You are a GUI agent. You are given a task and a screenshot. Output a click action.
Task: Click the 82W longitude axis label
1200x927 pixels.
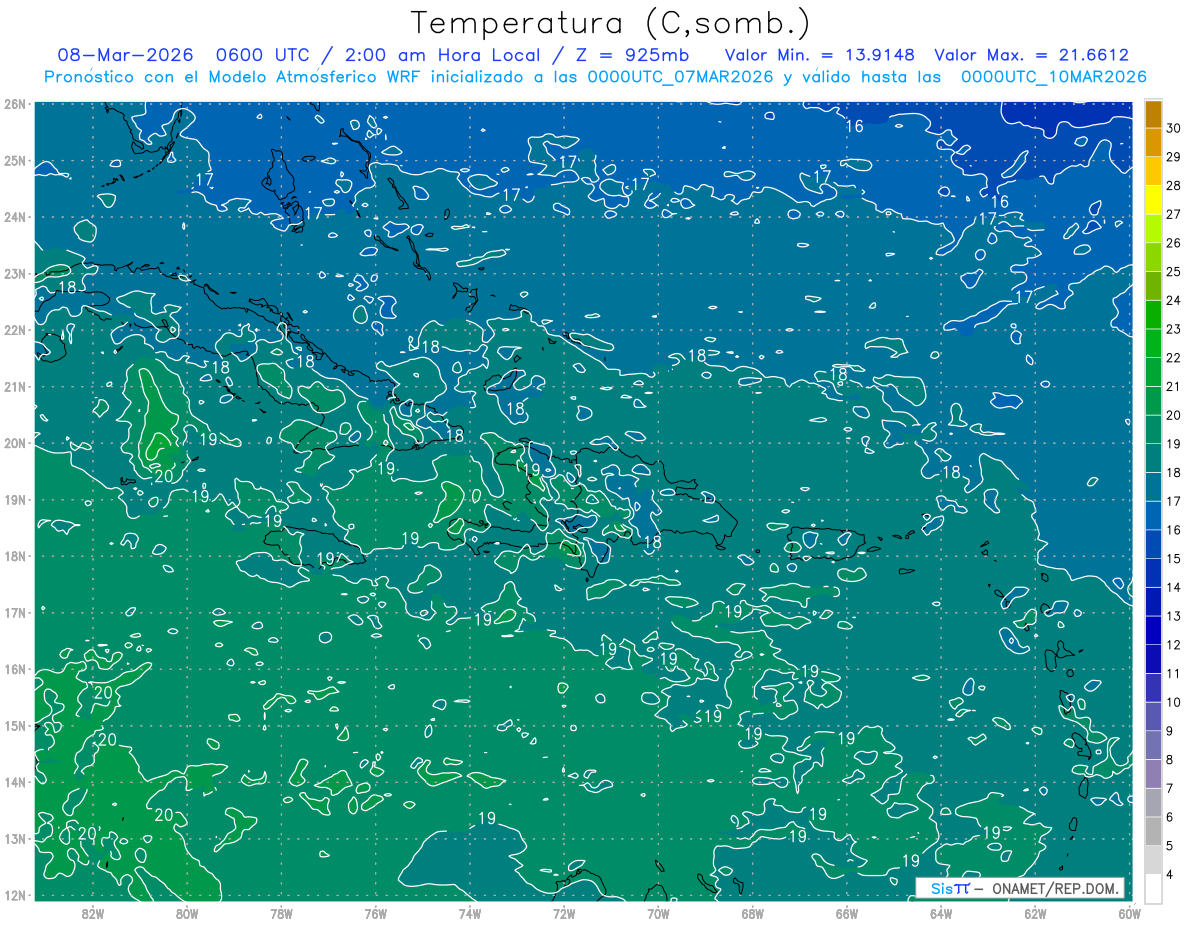click(93, 912)
